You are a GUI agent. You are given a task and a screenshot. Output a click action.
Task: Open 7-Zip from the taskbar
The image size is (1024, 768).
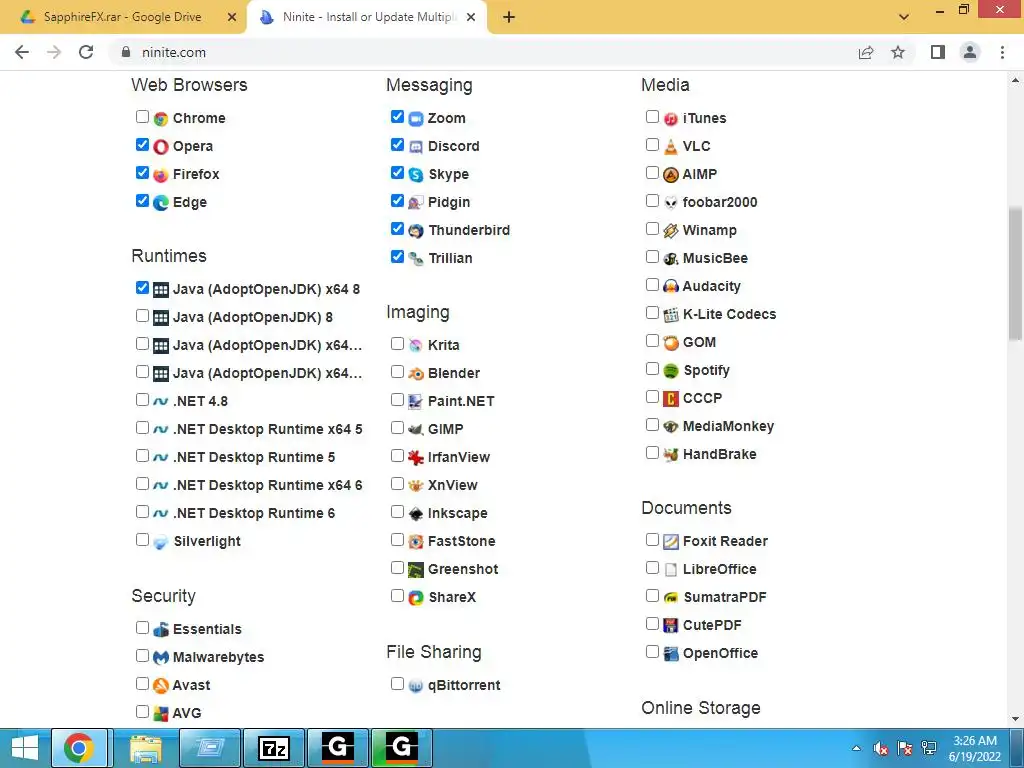(x=274, y=748)
